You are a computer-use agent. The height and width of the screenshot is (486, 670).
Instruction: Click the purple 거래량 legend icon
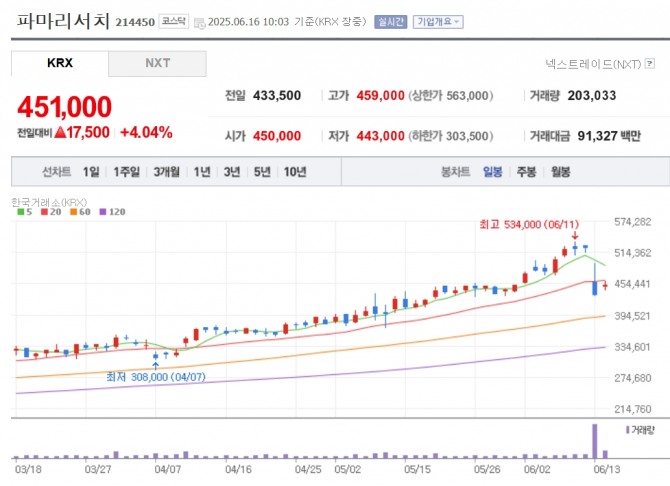click(x=627, y=430)
